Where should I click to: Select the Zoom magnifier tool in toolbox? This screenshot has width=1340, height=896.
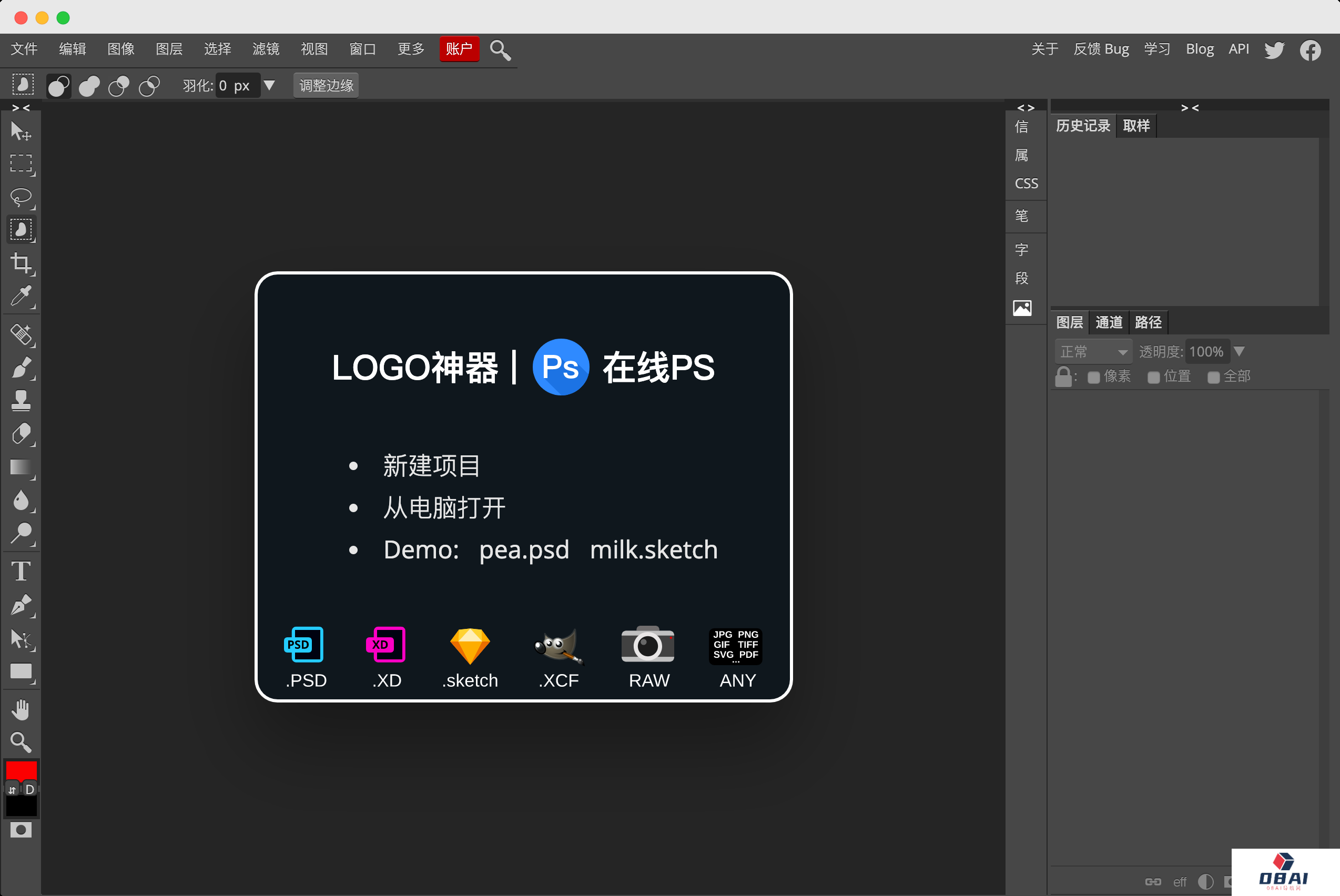click(21, 742)
